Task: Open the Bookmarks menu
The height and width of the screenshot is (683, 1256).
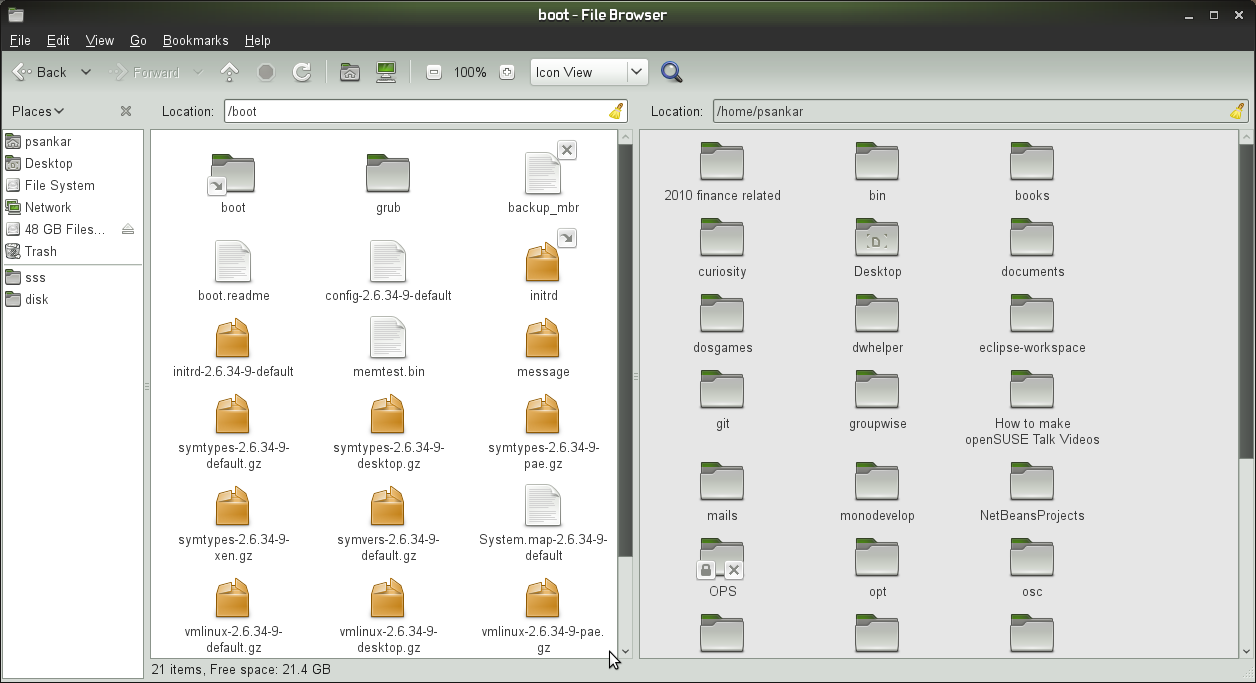Action: tap(195, 41)
